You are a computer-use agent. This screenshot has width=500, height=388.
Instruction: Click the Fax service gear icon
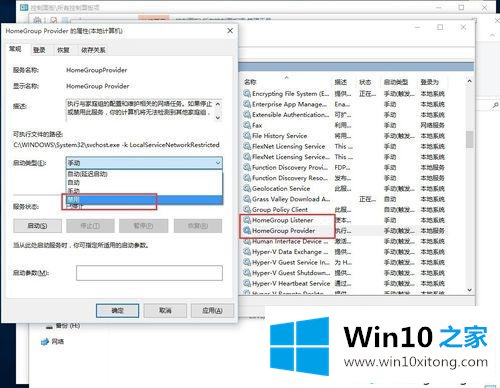click(x=247, y=125)
